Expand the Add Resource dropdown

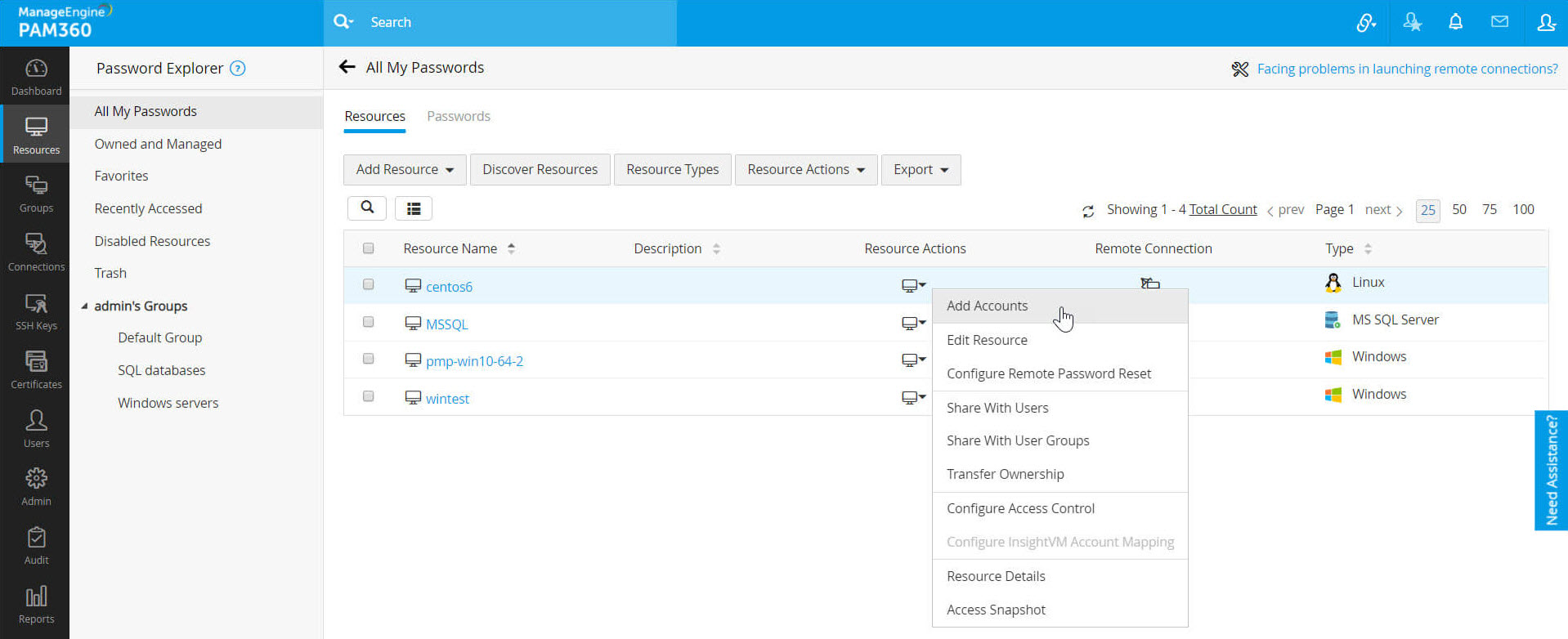click(405, 170)
